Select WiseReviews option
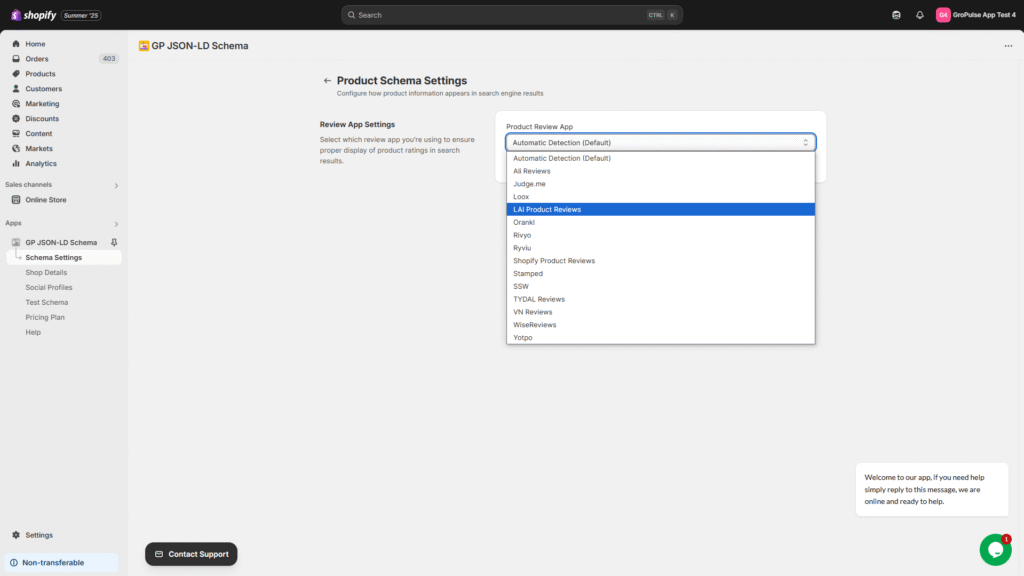Image resolution: width=1024 pixels, height=576 pixels. click(660, 325)
